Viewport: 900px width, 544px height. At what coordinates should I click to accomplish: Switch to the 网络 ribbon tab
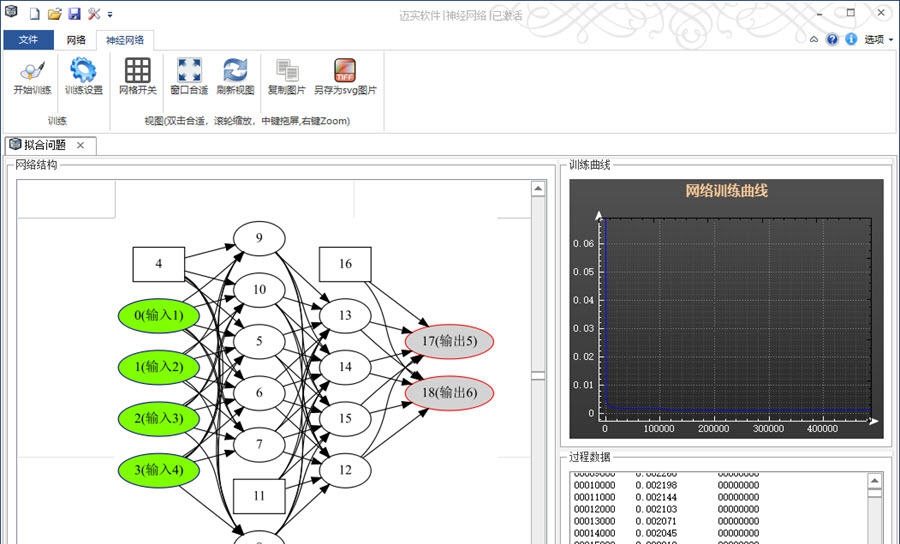(76, 40)
